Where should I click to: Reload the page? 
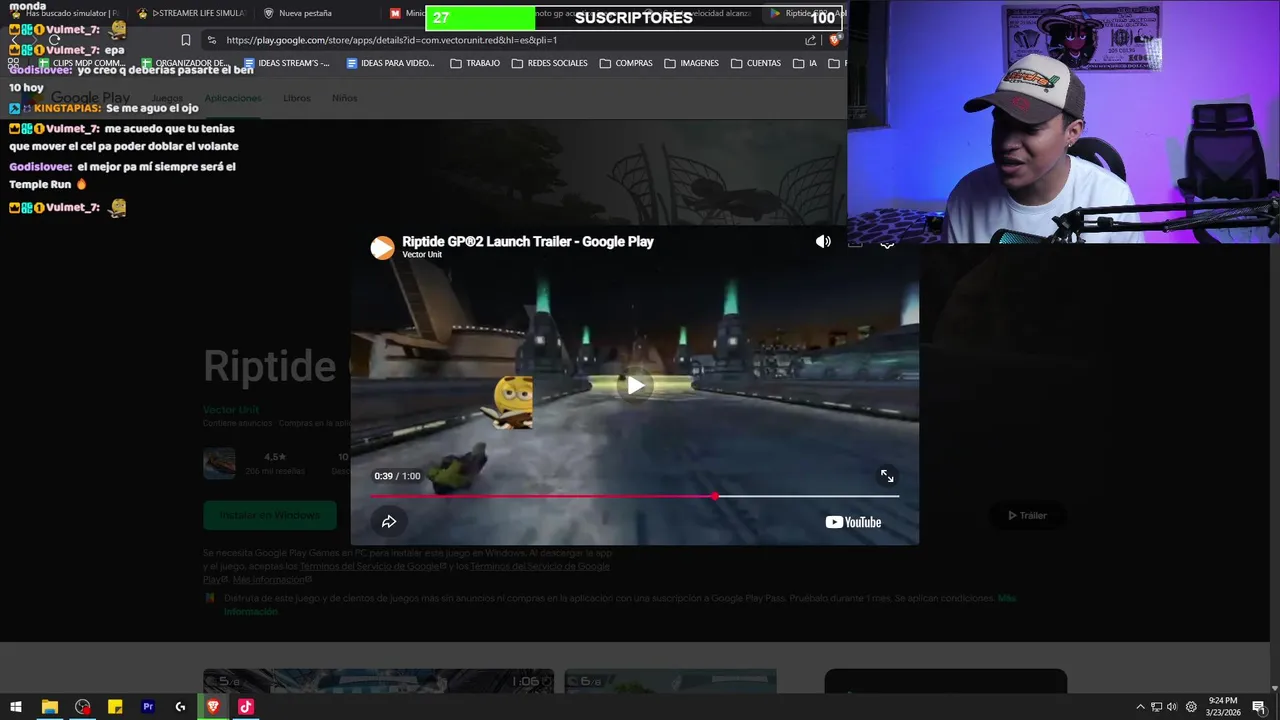(x=54, y=40)
